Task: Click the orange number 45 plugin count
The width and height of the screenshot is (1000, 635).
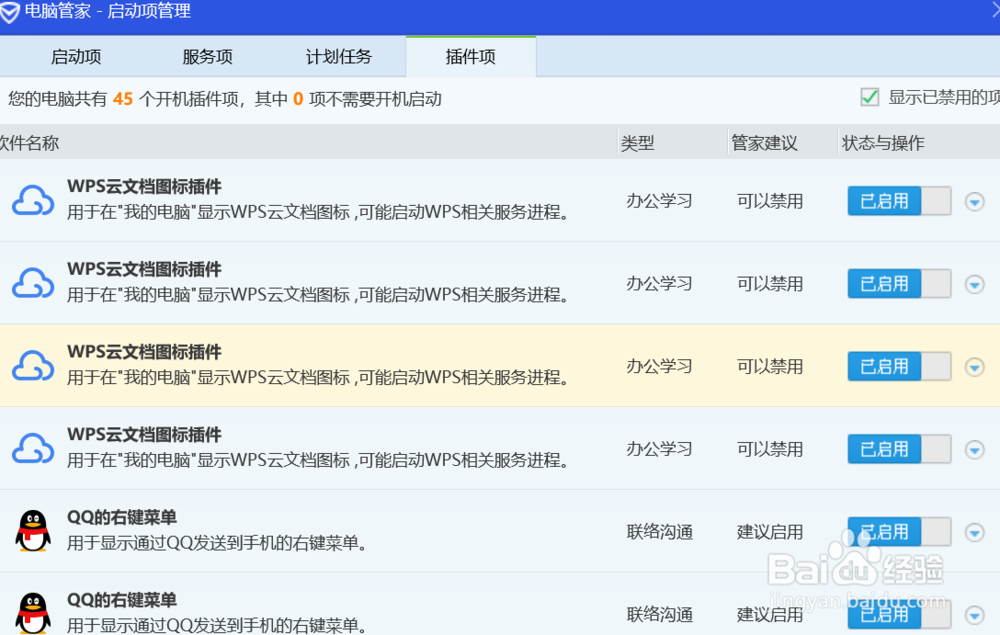Action: click(123, 99)
